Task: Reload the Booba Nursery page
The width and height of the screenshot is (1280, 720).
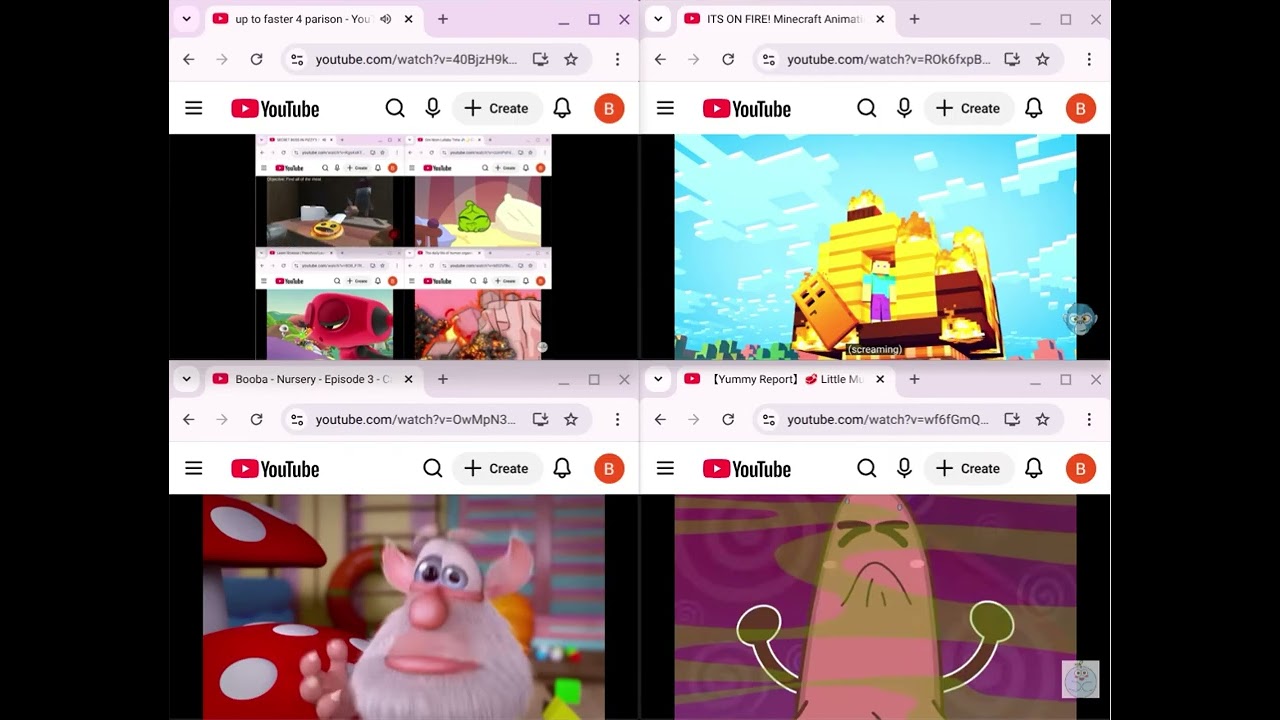Action: (257, 419)
